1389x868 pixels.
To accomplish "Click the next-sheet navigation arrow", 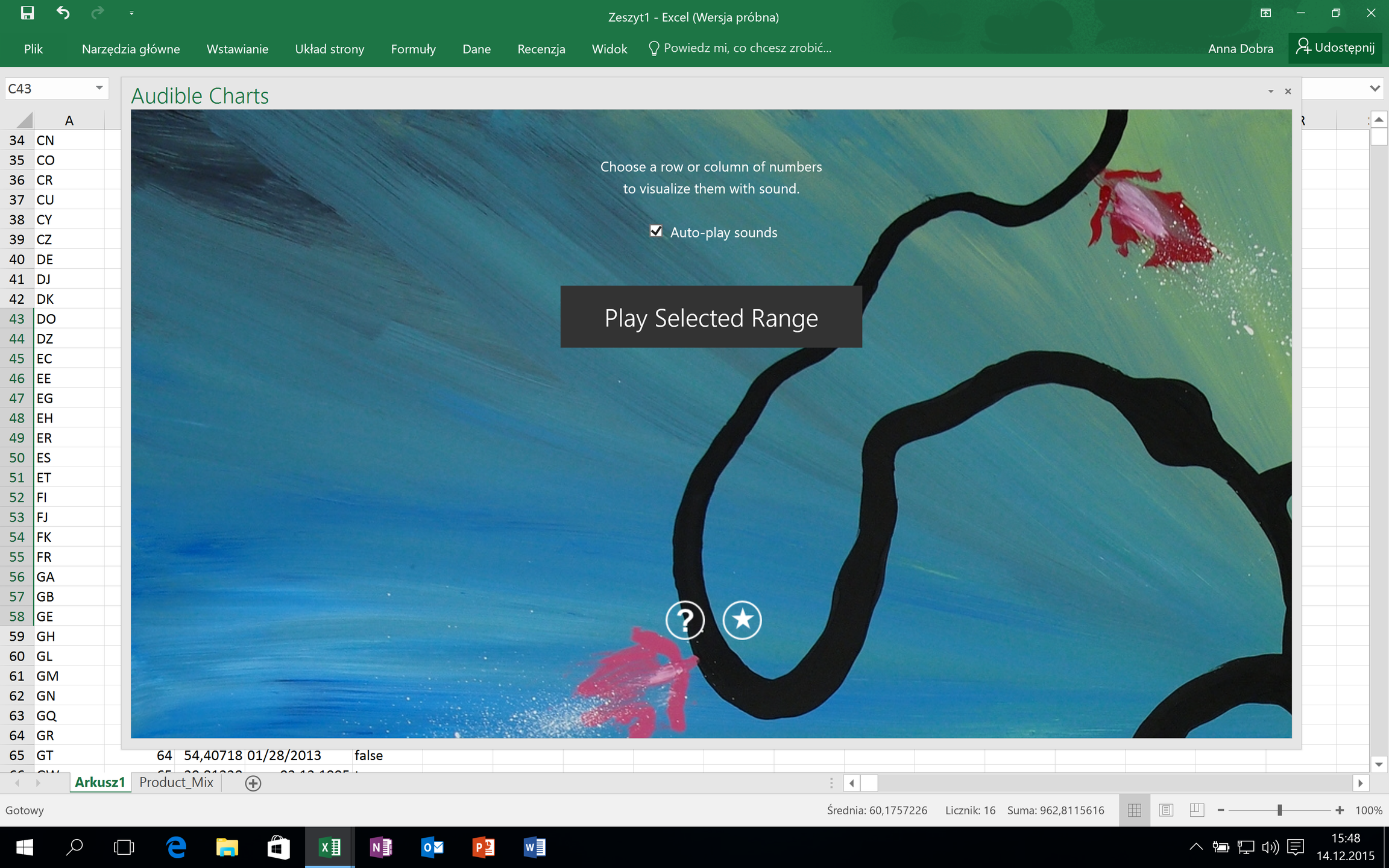I will 38,783.
